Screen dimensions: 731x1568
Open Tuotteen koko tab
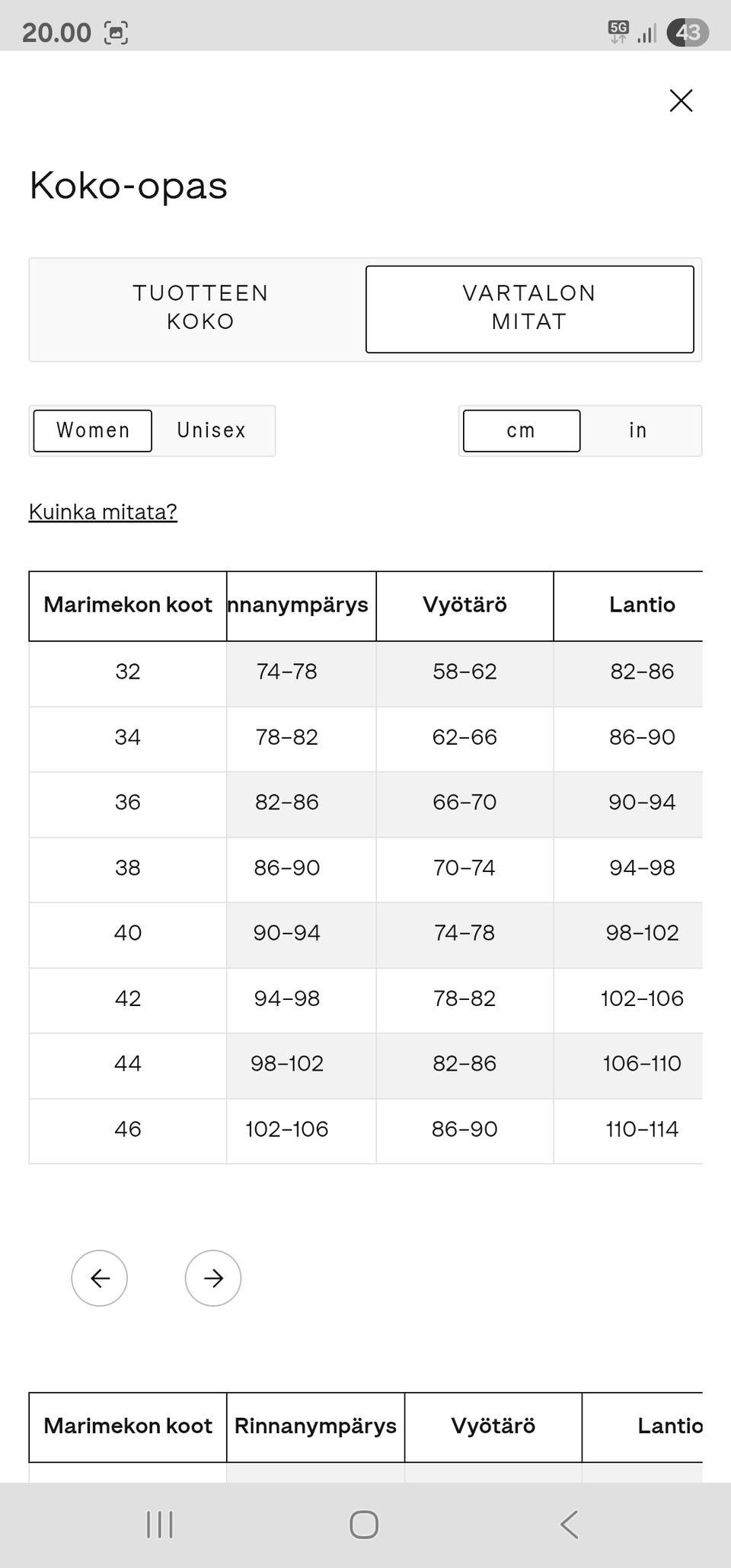[x=200, y=308]
